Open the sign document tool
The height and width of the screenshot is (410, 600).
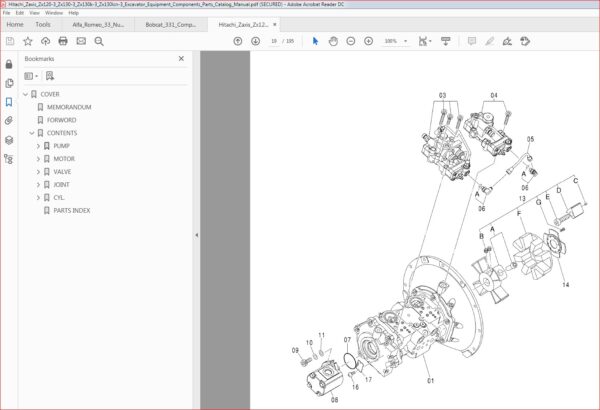click(x=507, y=41)
